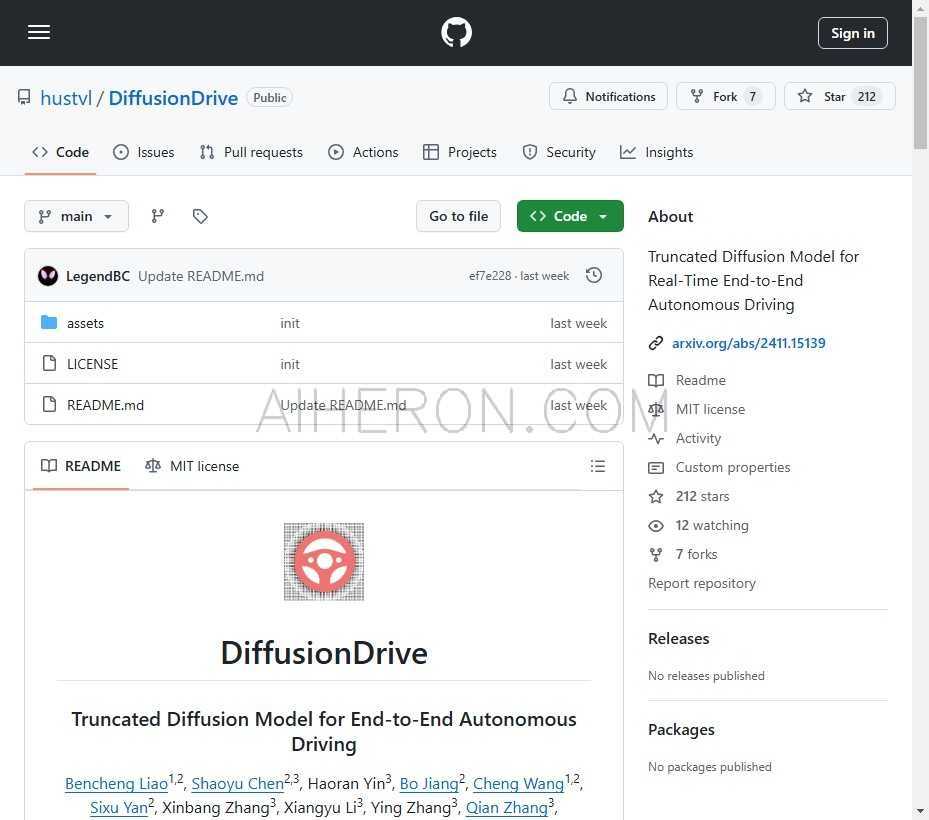Open the Insights tab
This screenshot has width=929, height=820.
[x=656, y=152]
